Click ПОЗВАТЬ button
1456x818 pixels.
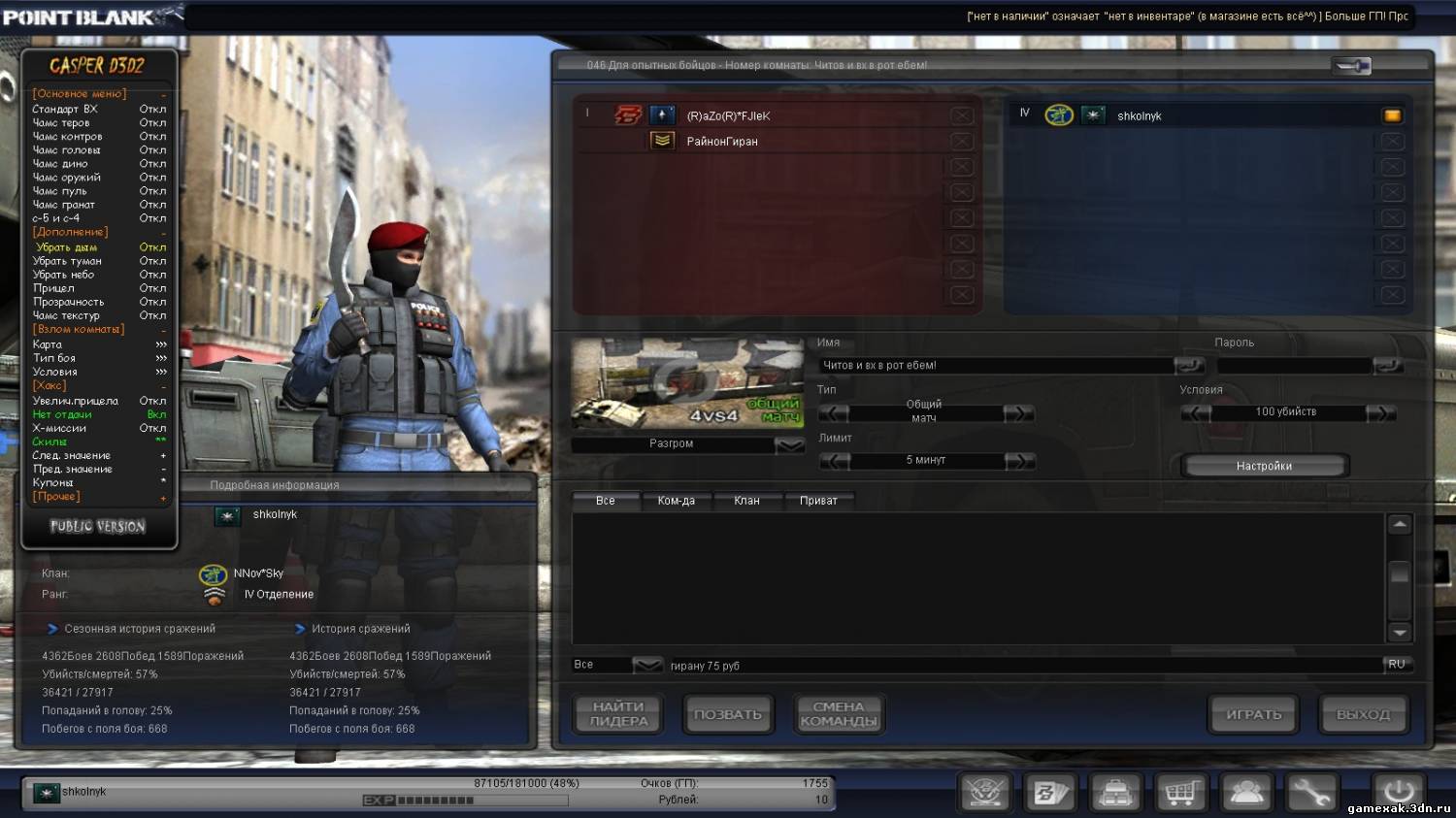(728, 714)
